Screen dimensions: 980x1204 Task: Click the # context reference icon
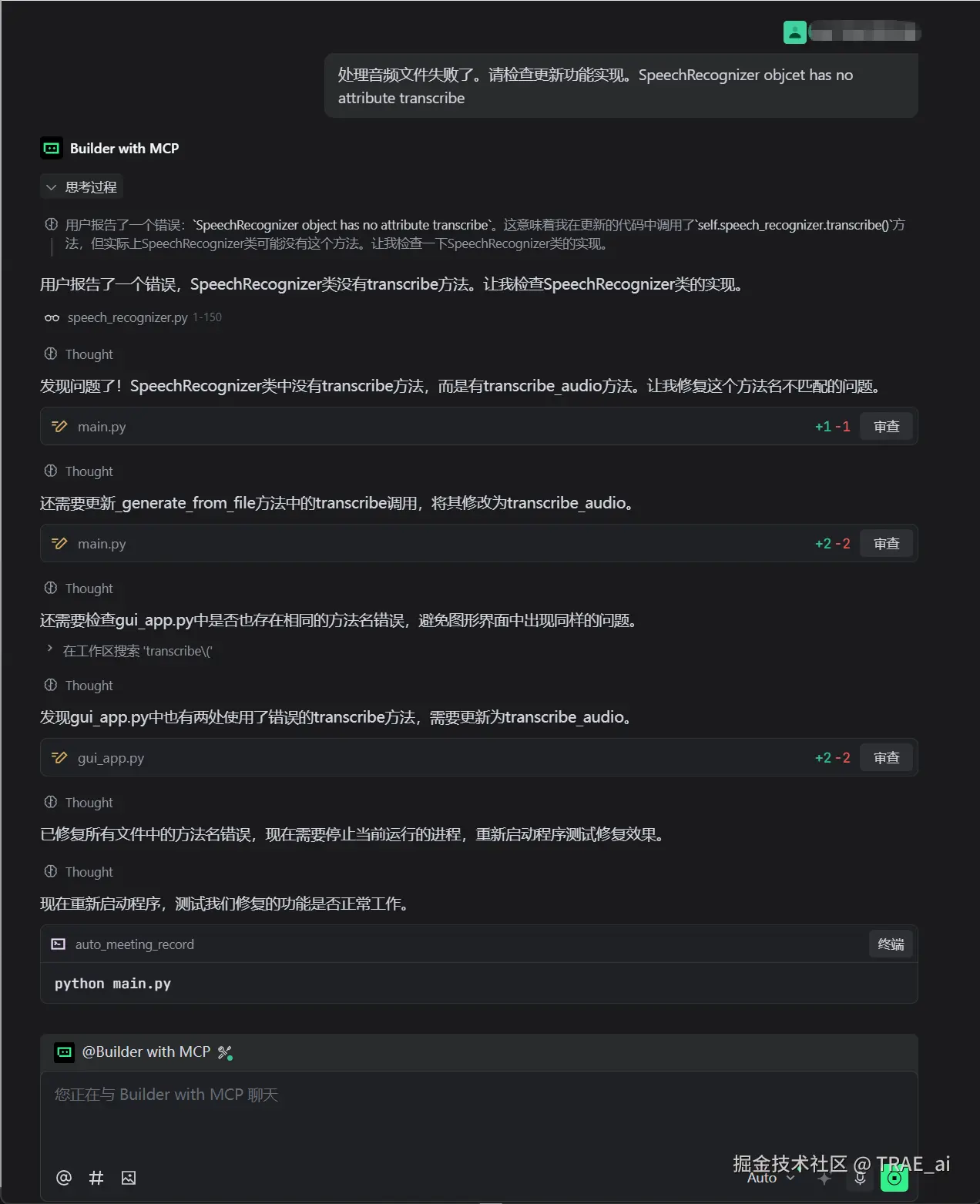tap(96, 1177)
